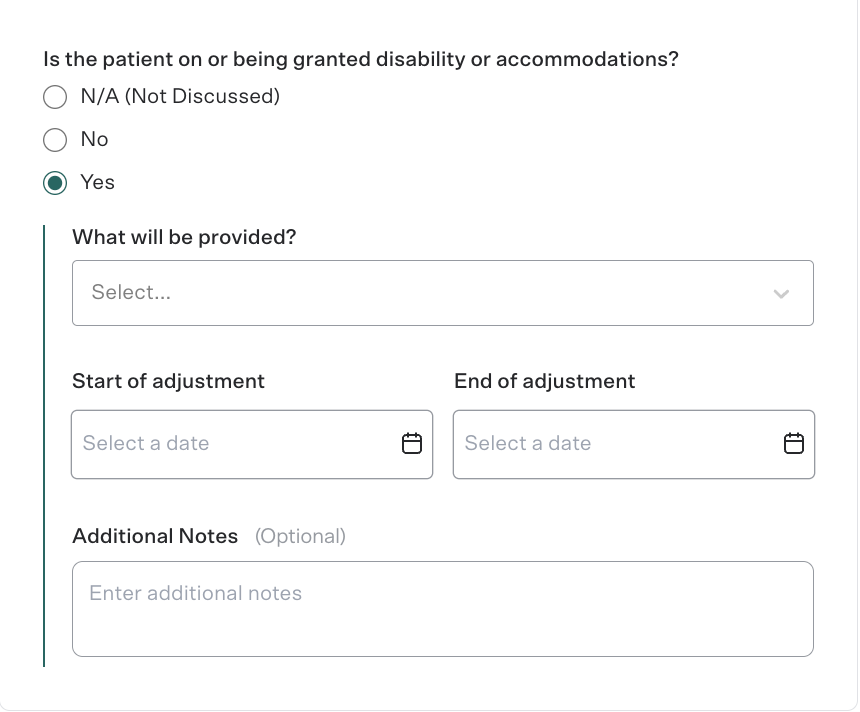Select the Yes radio button
The image size is (860, 712).
55,183
